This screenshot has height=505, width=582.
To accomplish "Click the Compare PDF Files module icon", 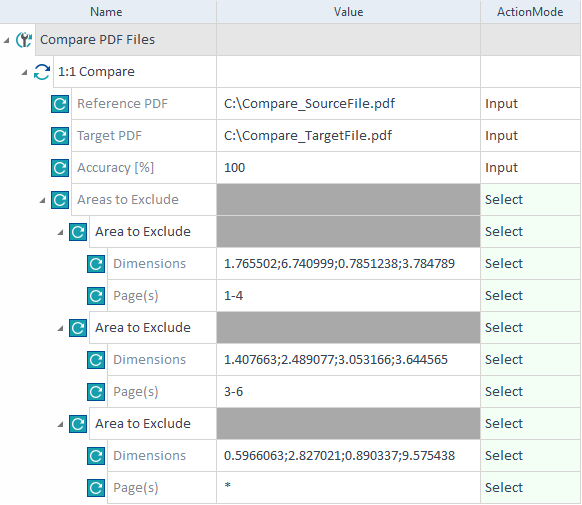I will pos(24,40).
